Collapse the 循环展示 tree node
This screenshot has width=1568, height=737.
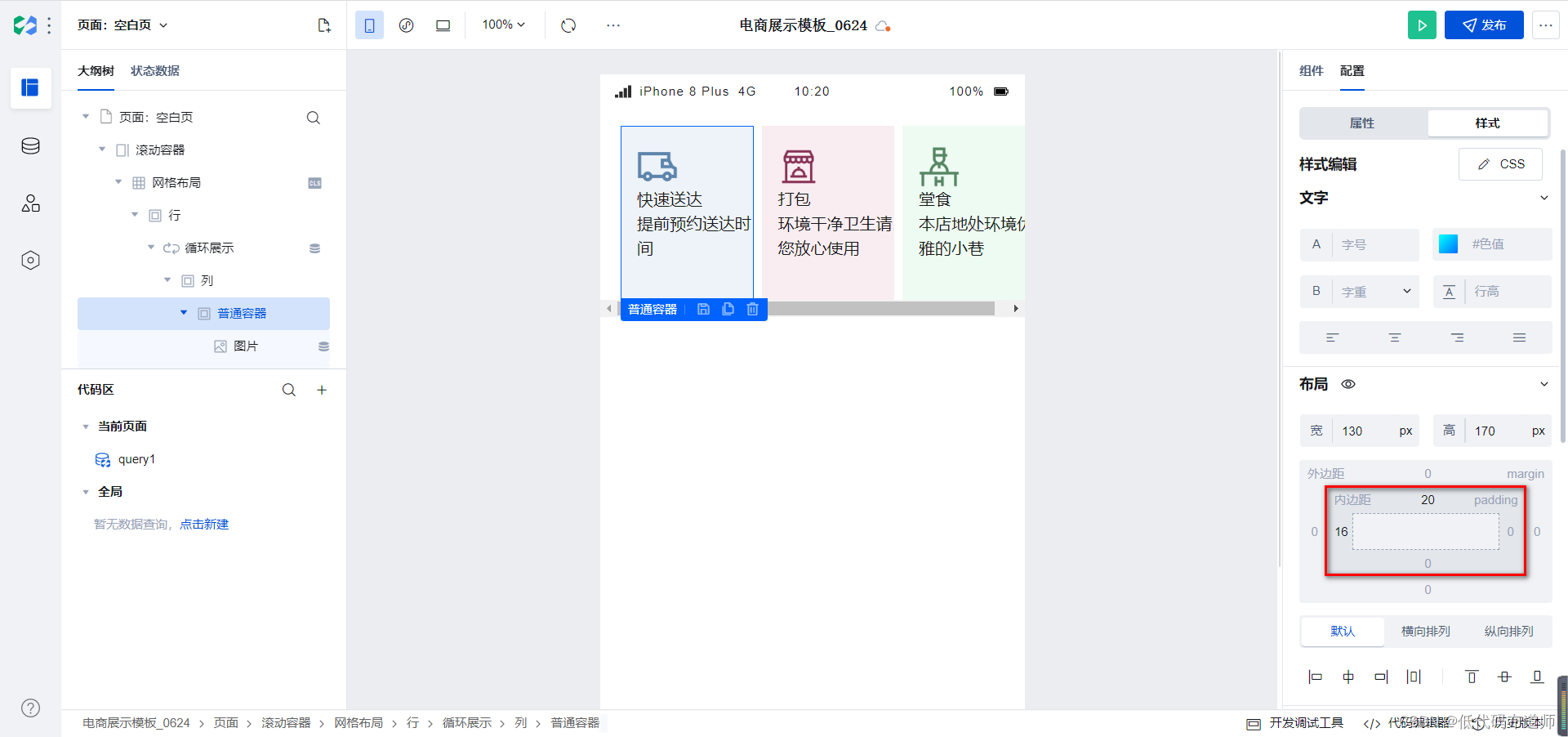151,248
